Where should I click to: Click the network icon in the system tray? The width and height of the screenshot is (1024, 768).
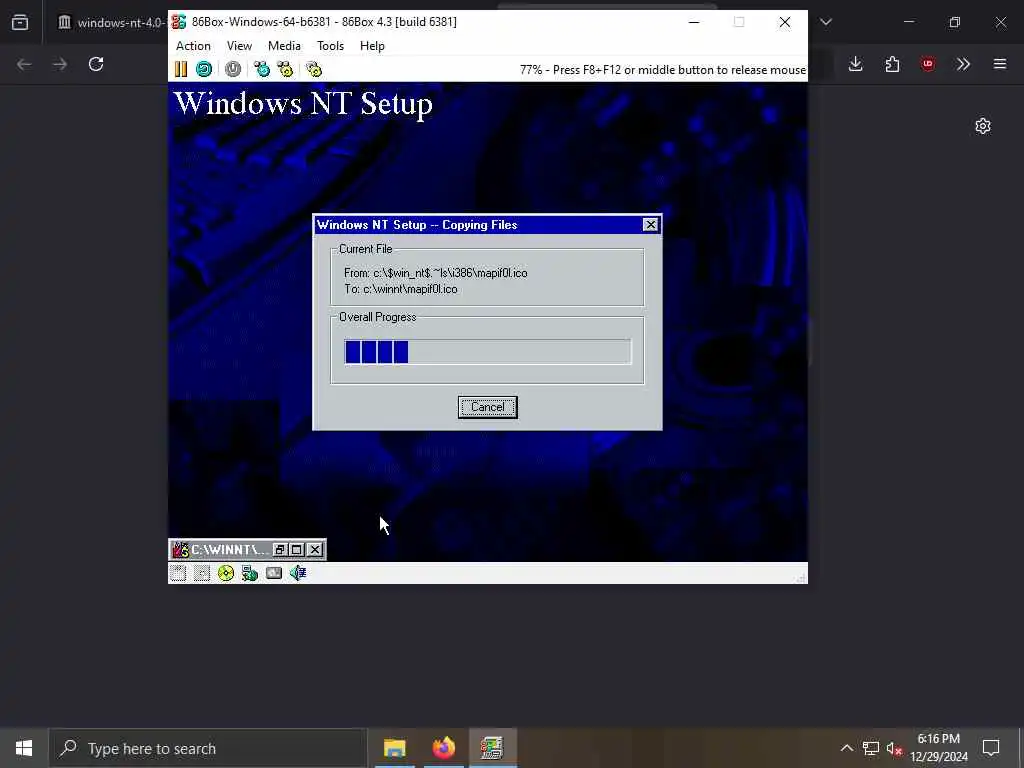coord(871,748)
